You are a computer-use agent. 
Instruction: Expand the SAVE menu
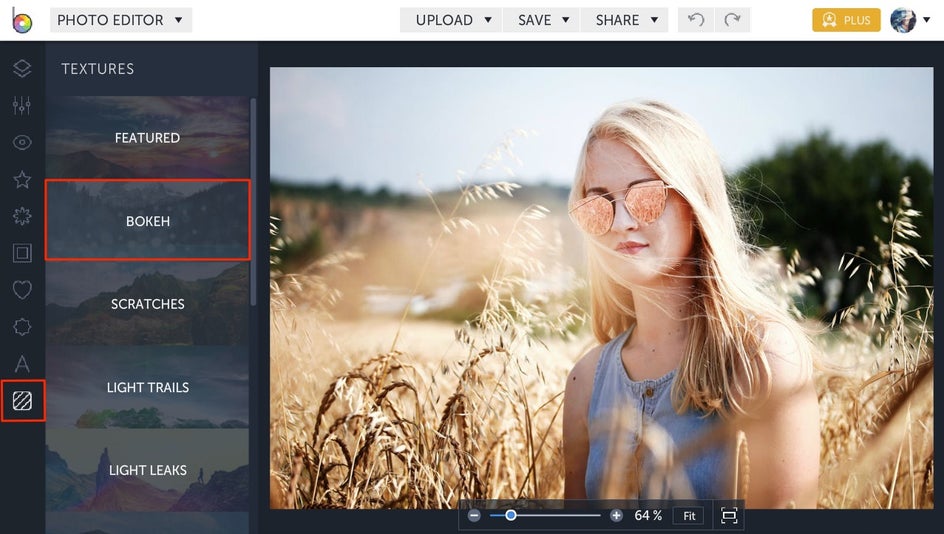(x=541, y=20)
